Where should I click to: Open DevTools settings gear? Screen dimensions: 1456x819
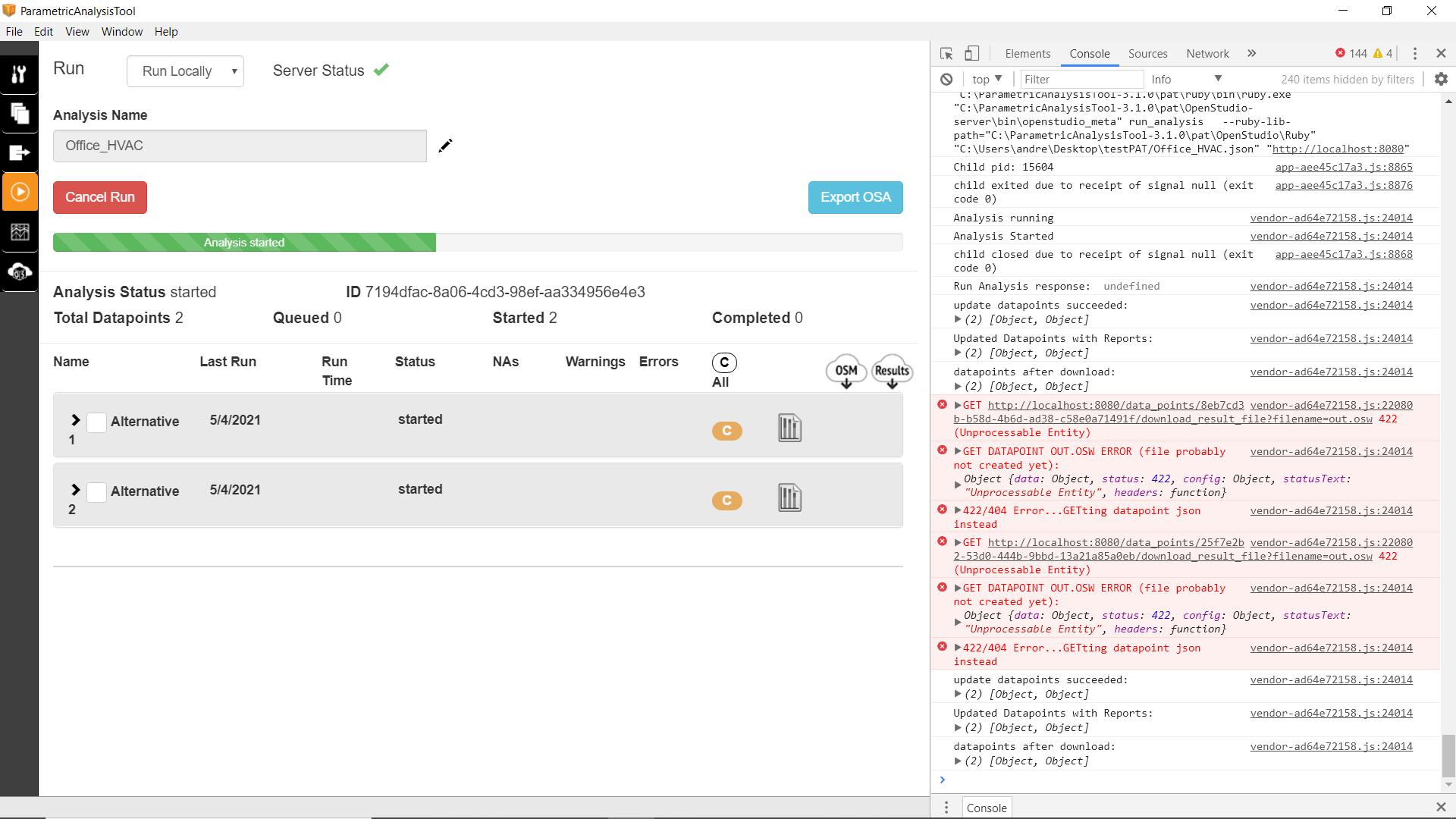click(1440, 79)
